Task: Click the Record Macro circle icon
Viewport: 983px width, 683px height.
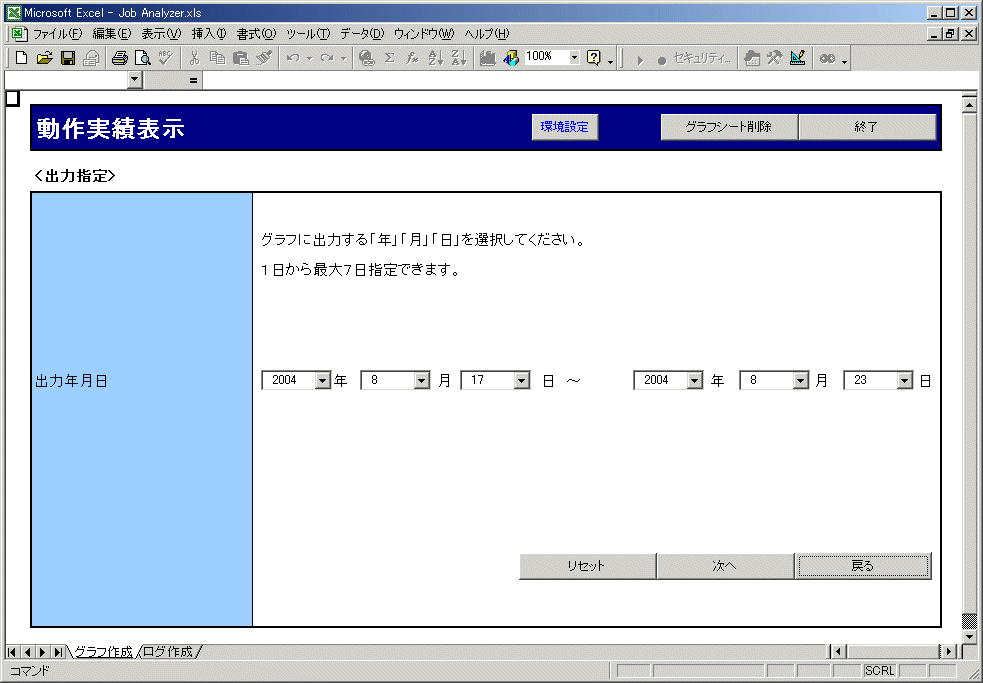Action: (661, 60)
